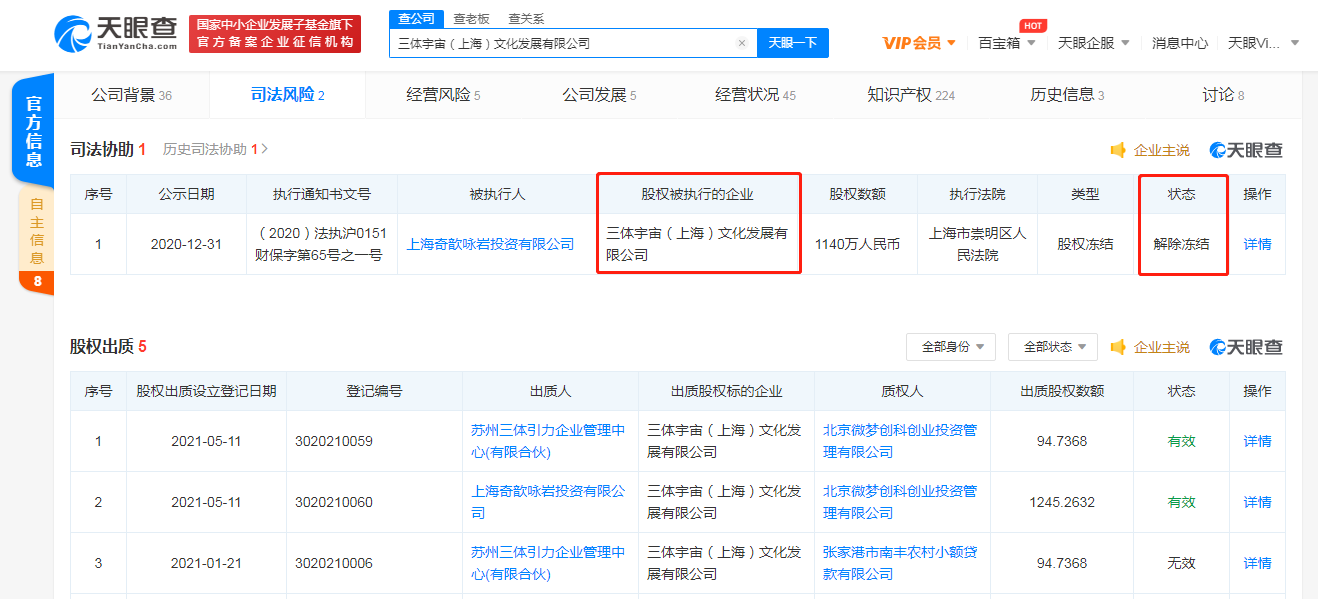The width and height of the screenshot is (1318, 599).
Task: Open 苏州三体引力企业管理中心 in pledge row 1
Action: pyautogui.click(x=548, y=441)
